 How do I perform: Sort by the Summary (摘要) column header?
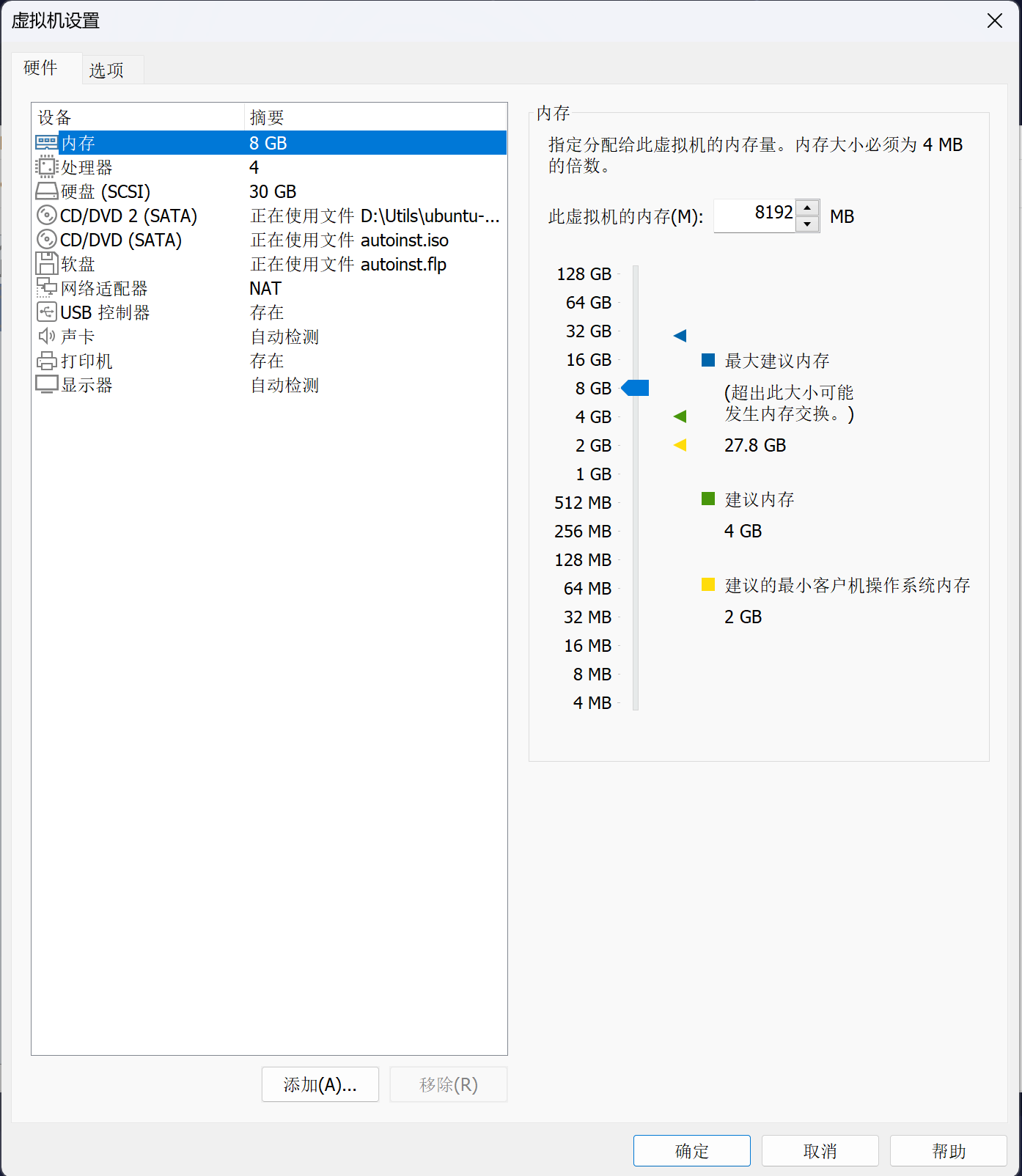375,117
